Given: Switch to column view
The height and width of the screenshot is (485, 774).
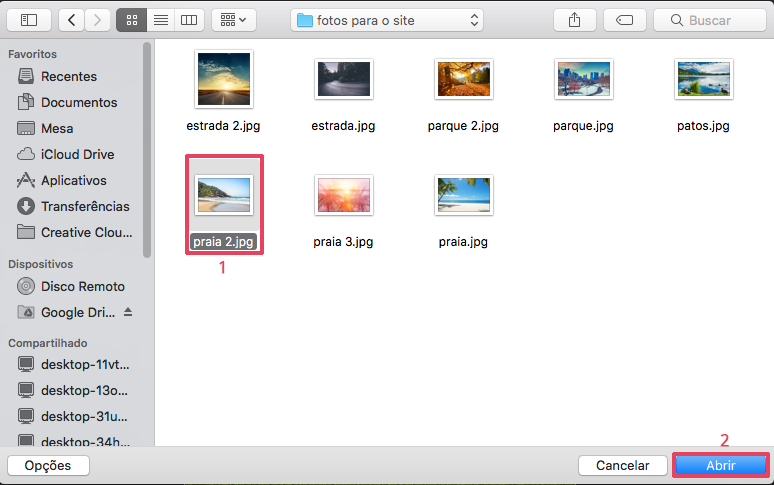Looking at the screenshot, I should coord(189,20).
